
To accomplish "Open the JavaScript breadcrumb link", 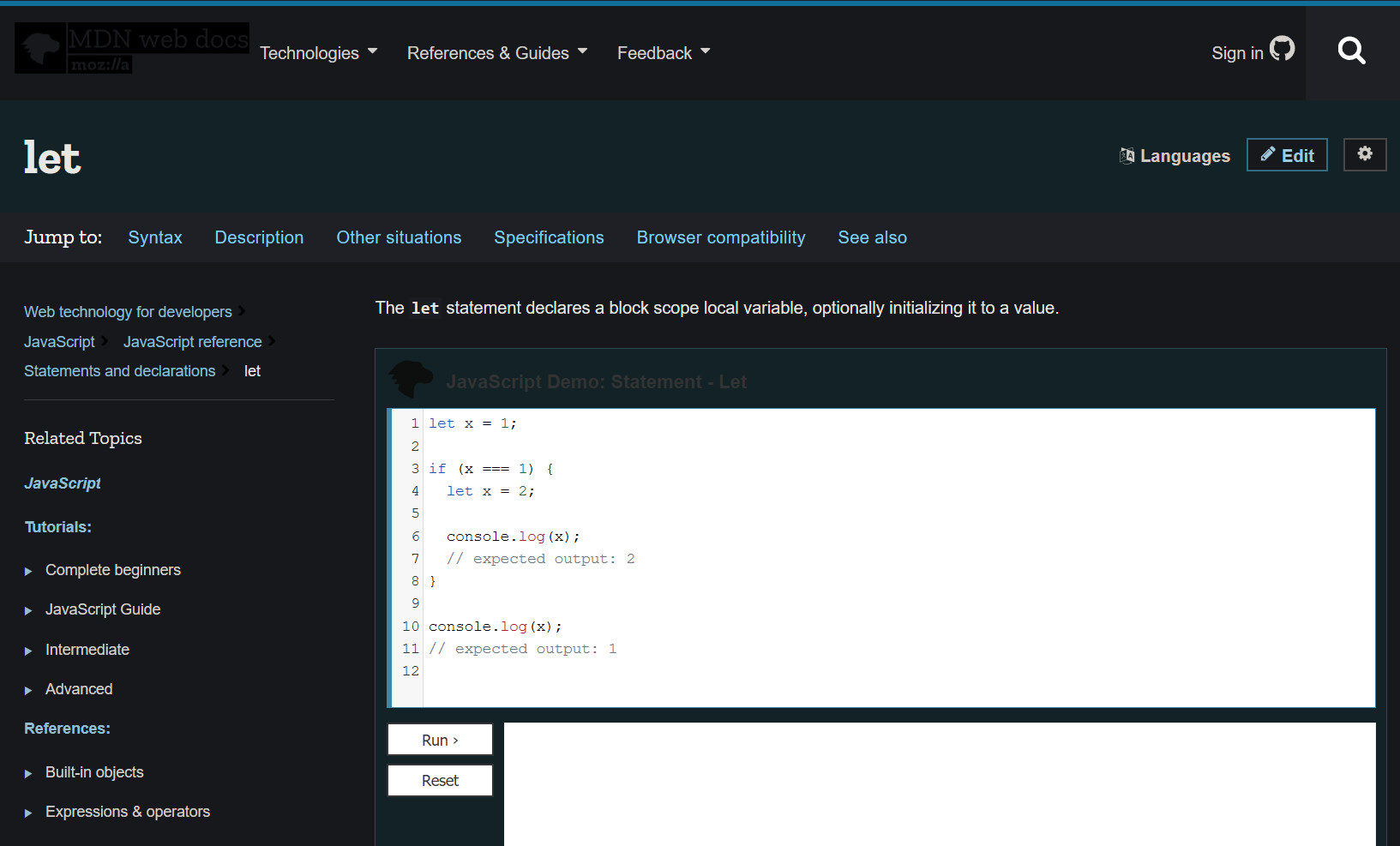I will click(x=59, y=342).
